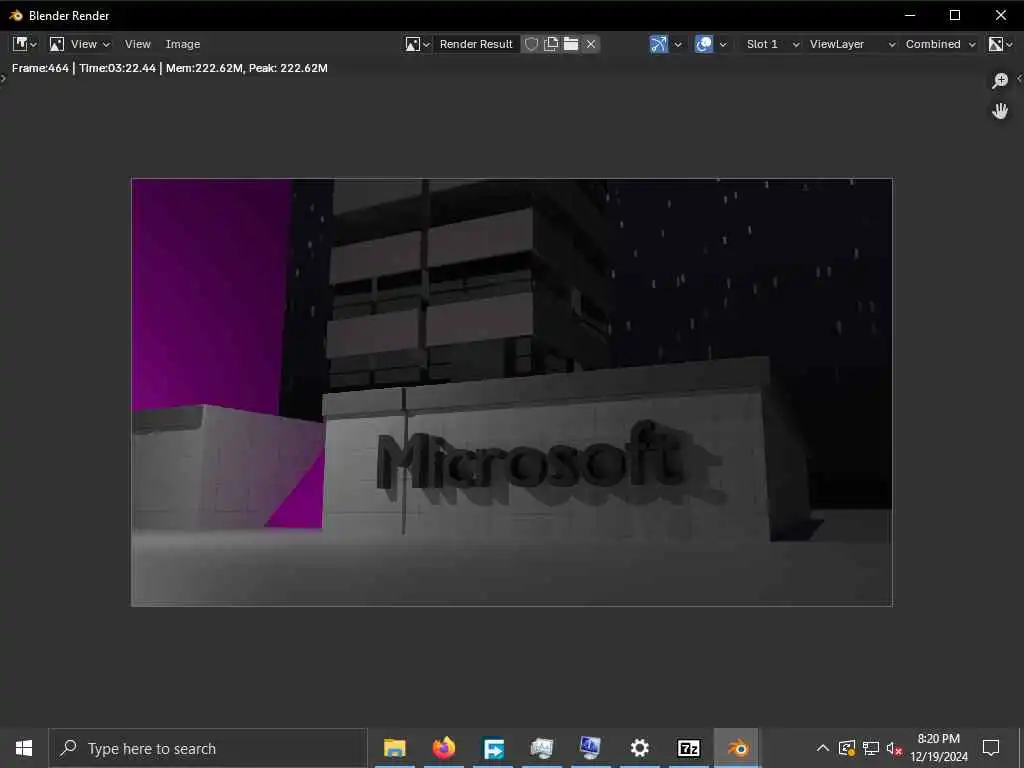Click the Blender logo in title bar
Viewport: 1024px width, 768px height.
(x=16, y=15)
